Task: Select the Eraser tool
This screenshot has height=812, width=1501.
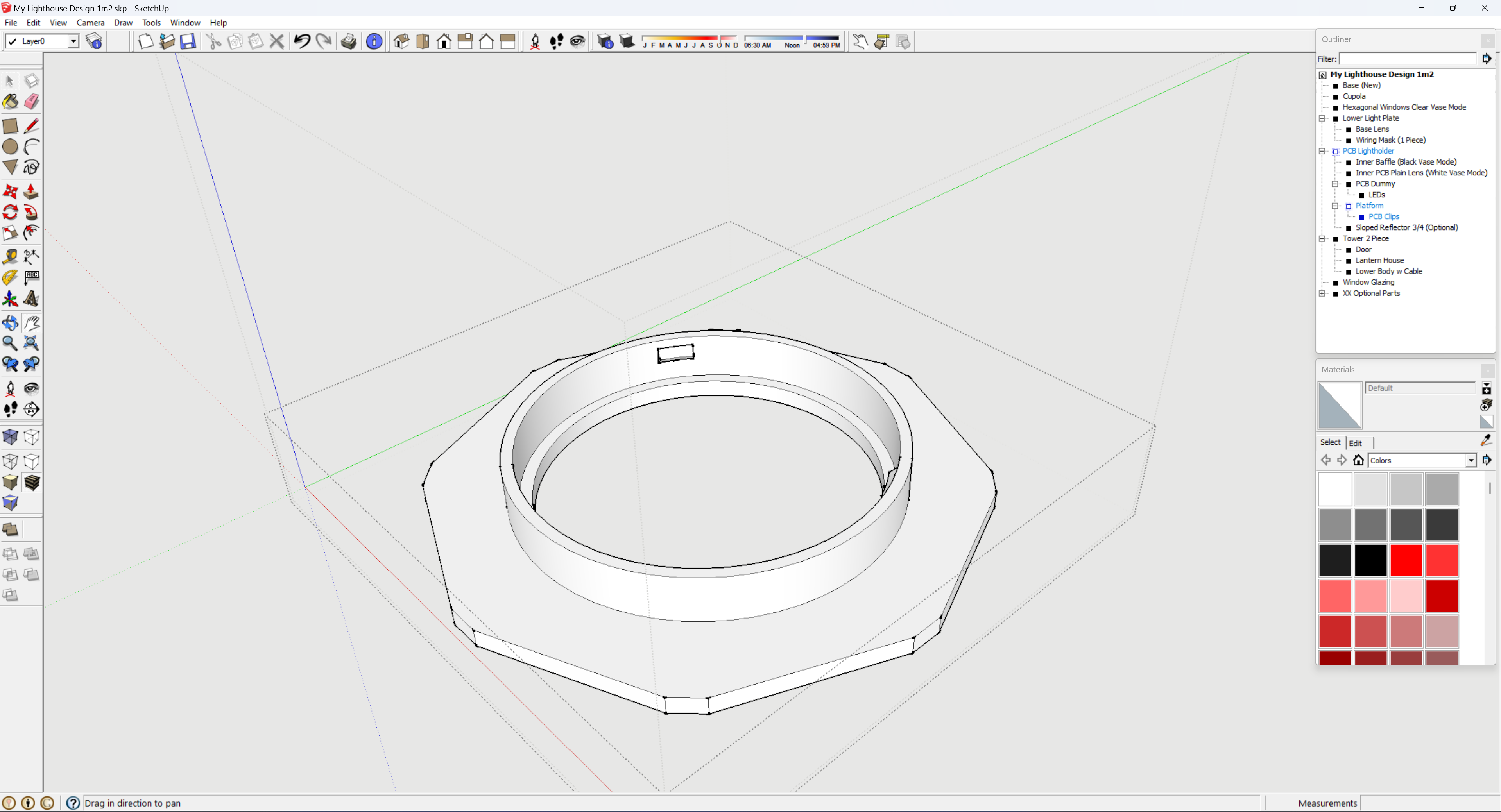Action: coord(31,101)
